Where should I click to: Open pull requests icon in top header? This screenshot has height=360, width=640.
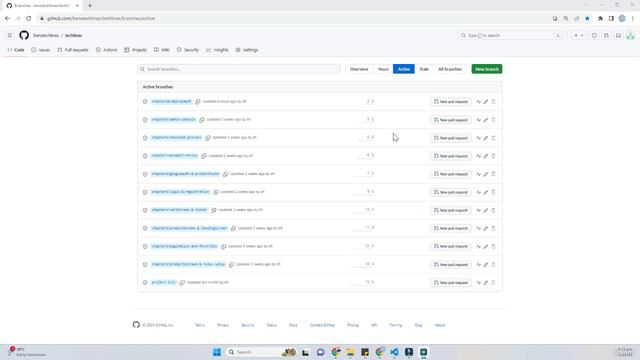606,36
